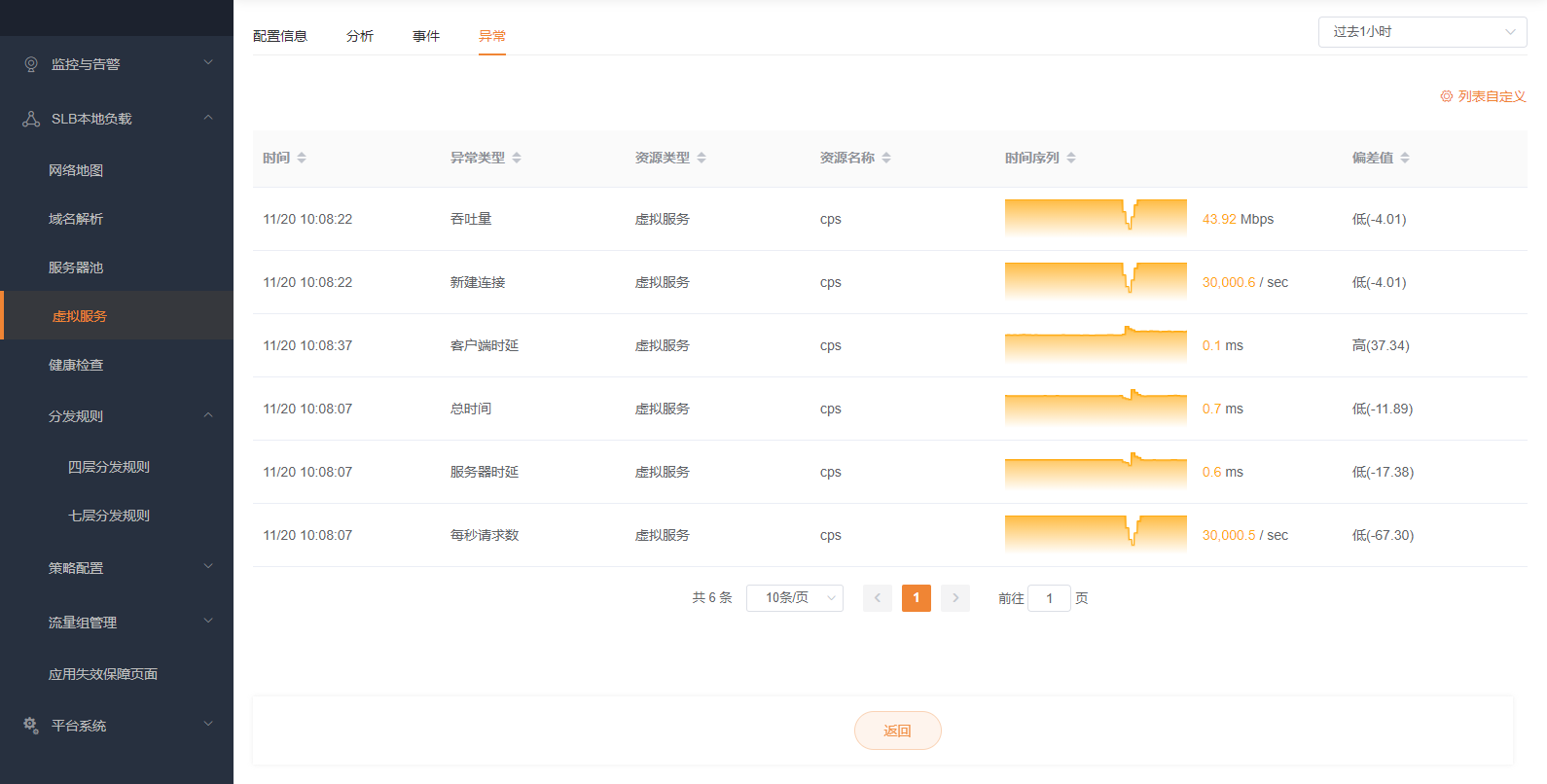This screenshot has height=784, width=1547.
Task: Click the 前往 page number input field
Action: click(x=1049, y=598)
